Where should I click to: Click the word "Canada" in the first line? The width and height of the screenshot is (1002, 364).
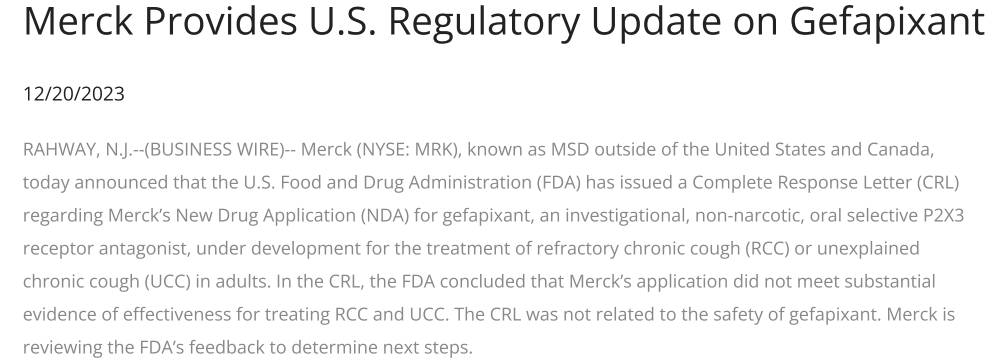pos(898,150)
